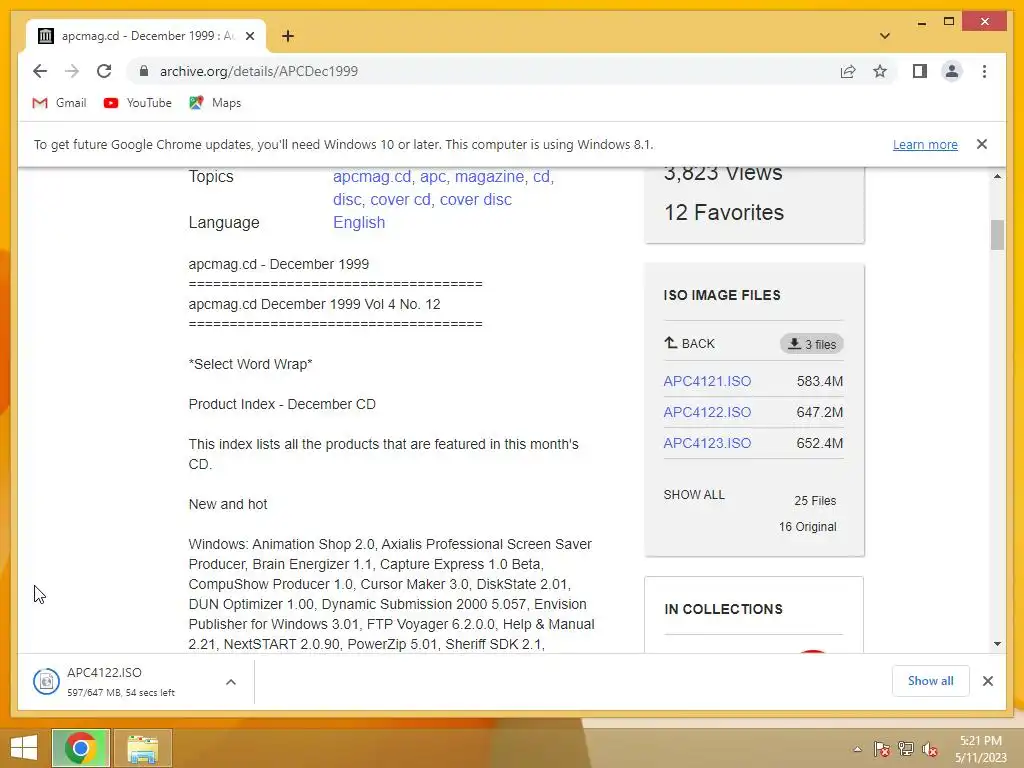Open File Explorer from the taskbar

(142, 748)
